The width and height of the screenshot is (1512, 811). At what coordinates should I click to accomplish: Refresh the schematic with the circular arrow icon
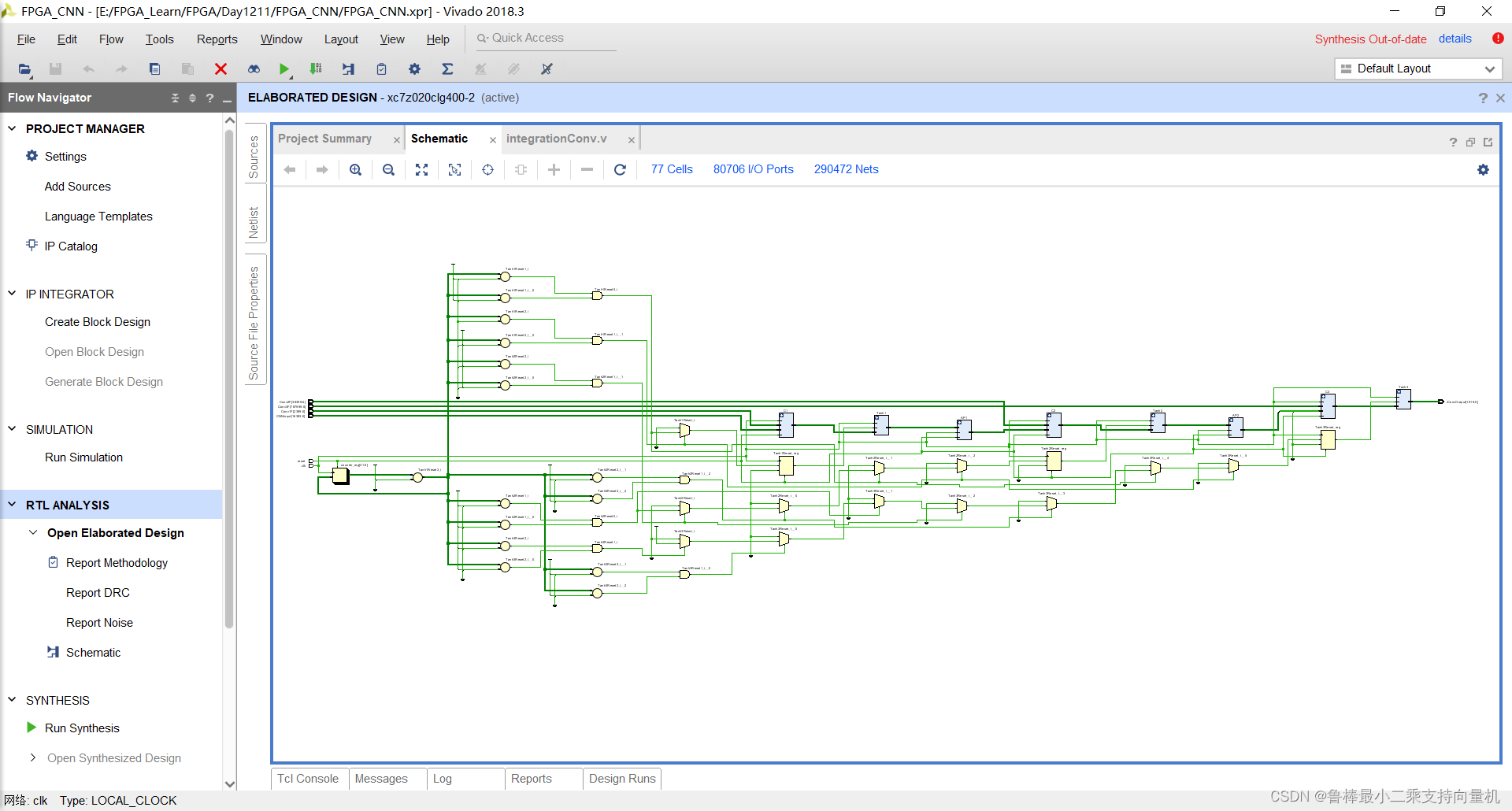click(x=621, y=169)
